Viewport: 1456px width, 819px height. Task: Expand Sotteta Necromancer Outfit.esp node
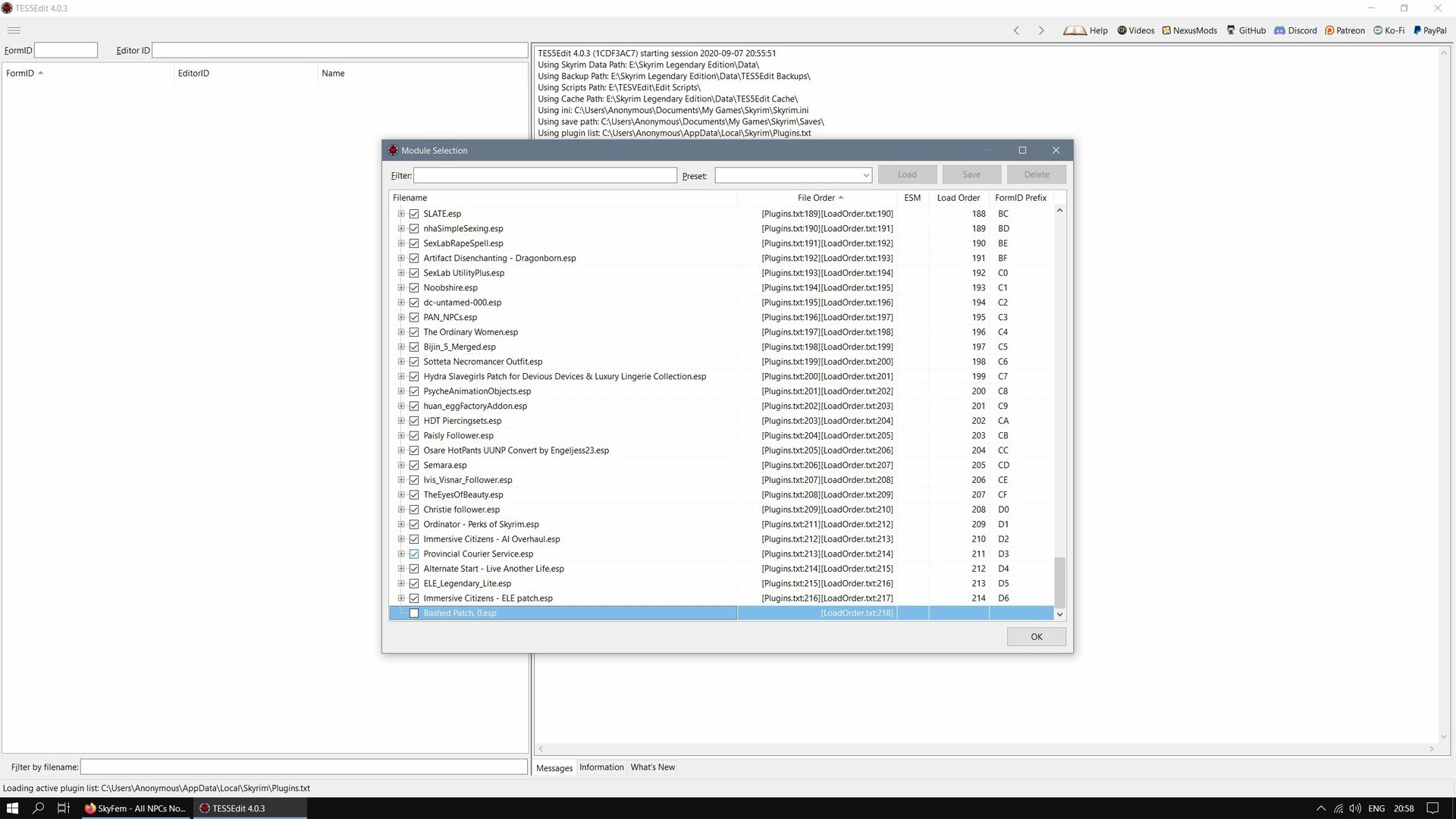[401, 362]
